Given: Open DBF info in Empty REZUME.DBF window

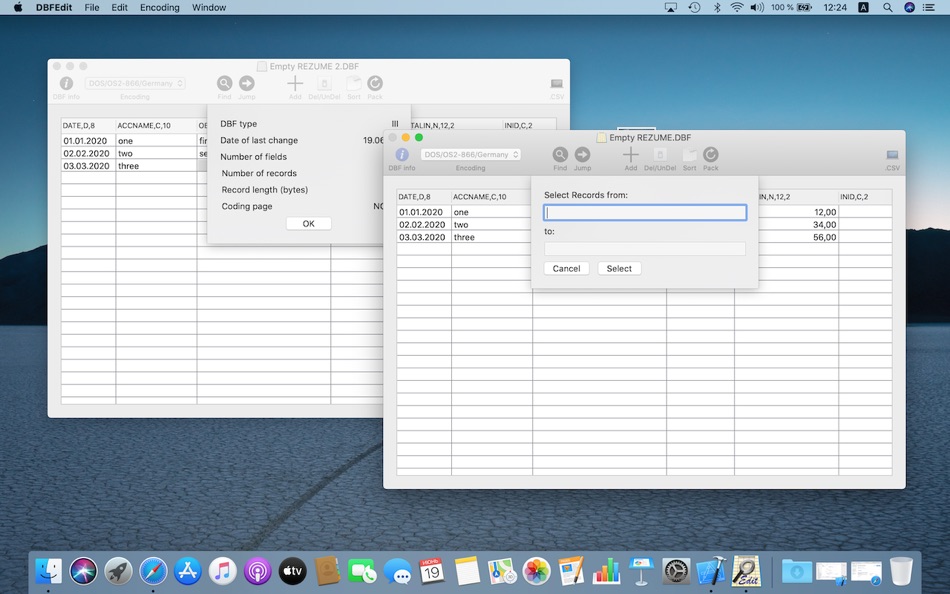Looking at the screenshot, I should click(x=401, y=155).
